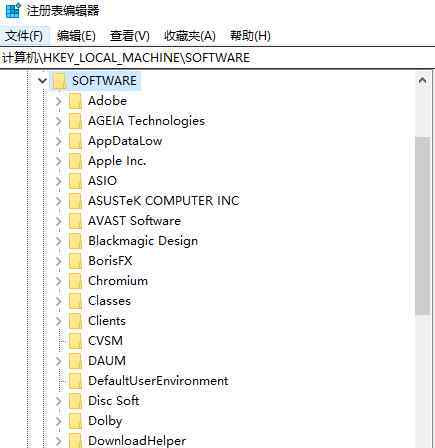Click the Dolby folder icon

pos(75,421)
